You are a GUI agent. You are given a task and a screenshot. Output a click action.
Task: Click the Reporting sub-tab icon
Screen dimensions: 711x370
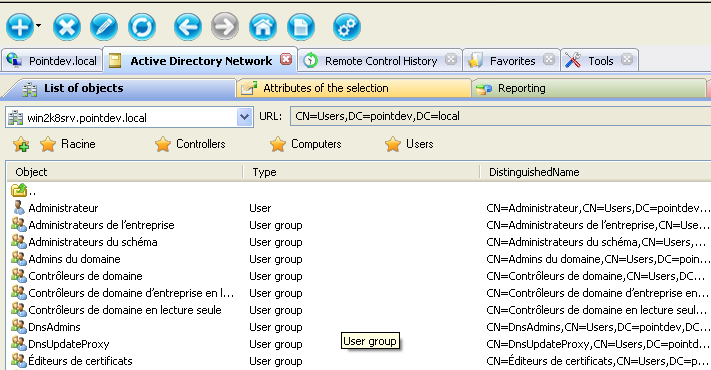pos(484,89)
